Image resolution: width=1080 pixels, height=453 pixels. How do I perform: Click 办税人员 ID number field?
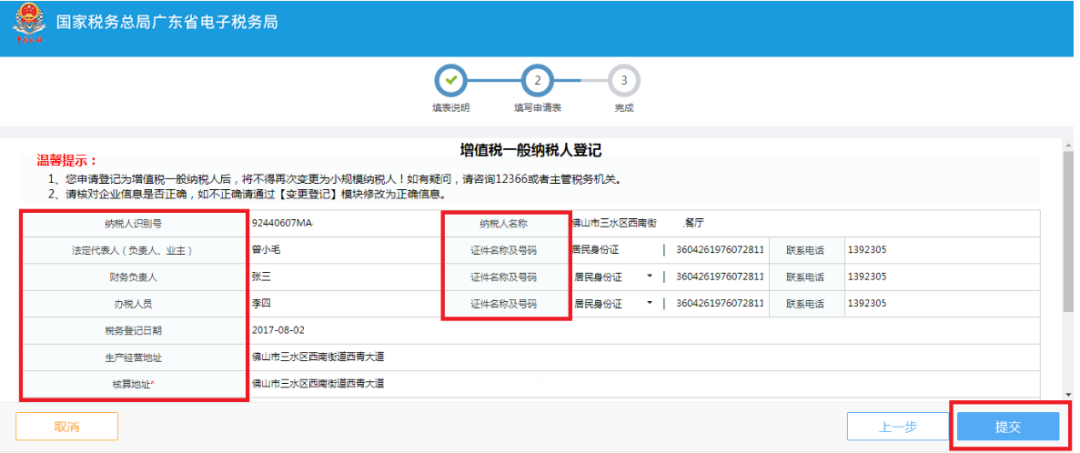click(x=718, y=304)
